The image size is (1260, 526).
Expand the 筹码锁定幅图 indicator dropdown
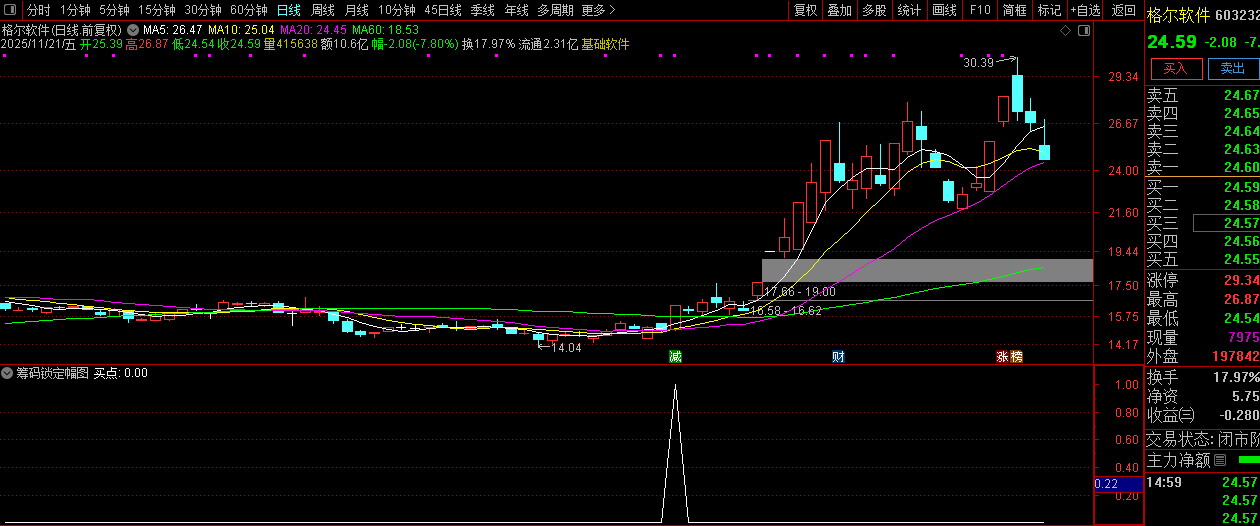pyautogui.click(x=8, y=373)
